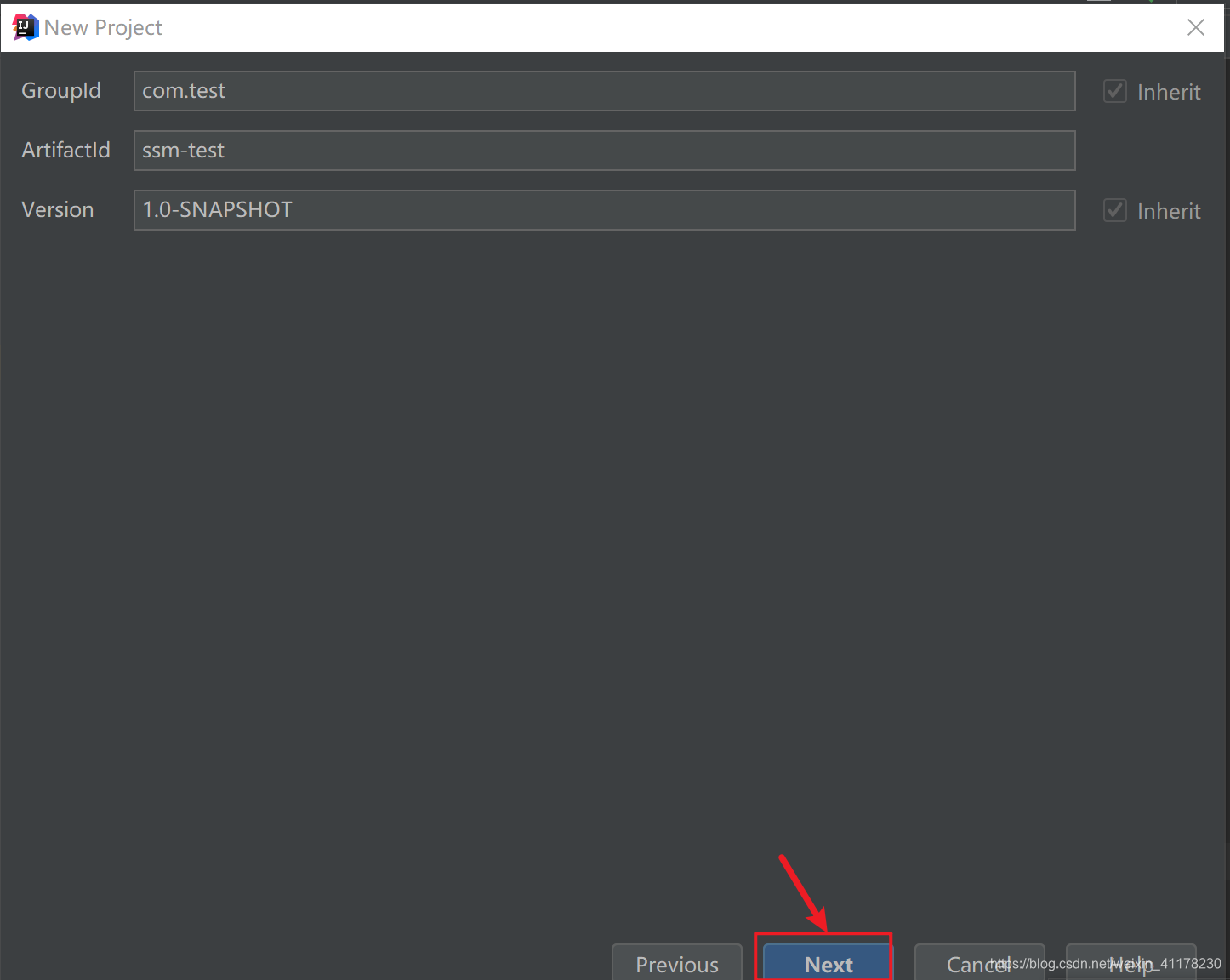Cancel the project wizard

[979, 963]
